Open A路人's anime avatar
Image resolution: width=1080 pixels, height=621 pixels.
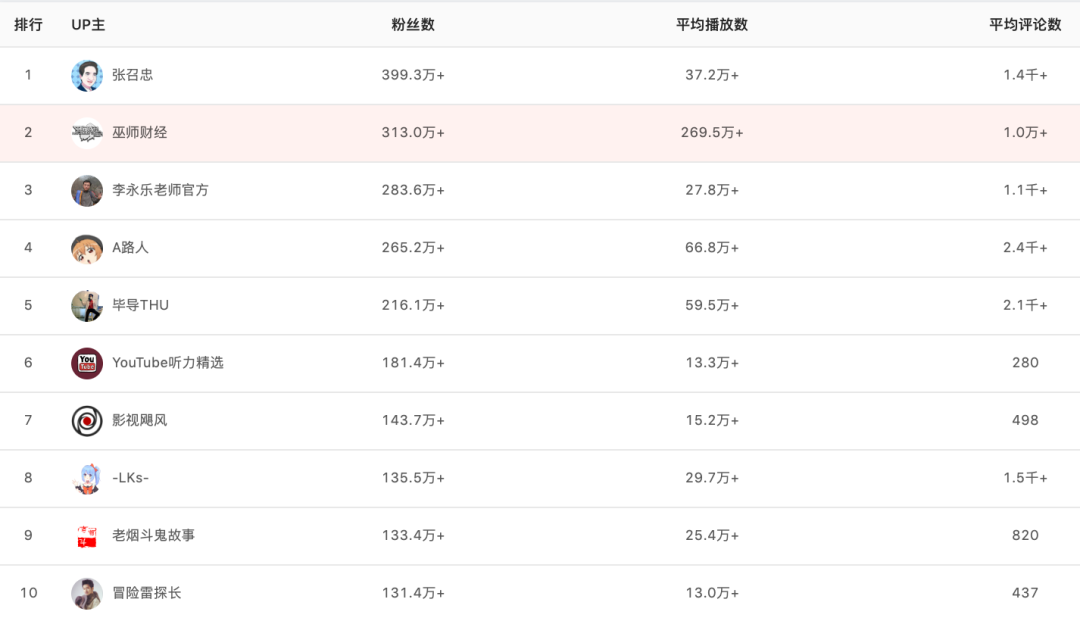tap(87, 248)
